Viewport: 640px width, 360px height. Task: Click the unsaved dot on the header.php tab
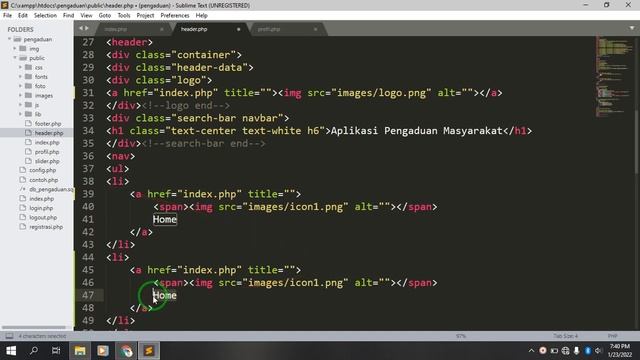click(x=238, y=29)
